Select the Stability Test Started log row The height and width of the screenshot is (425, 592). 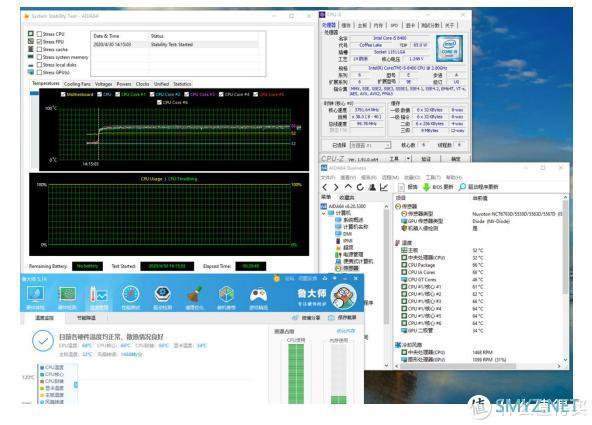pyautogui.click(x=176, y=45)
